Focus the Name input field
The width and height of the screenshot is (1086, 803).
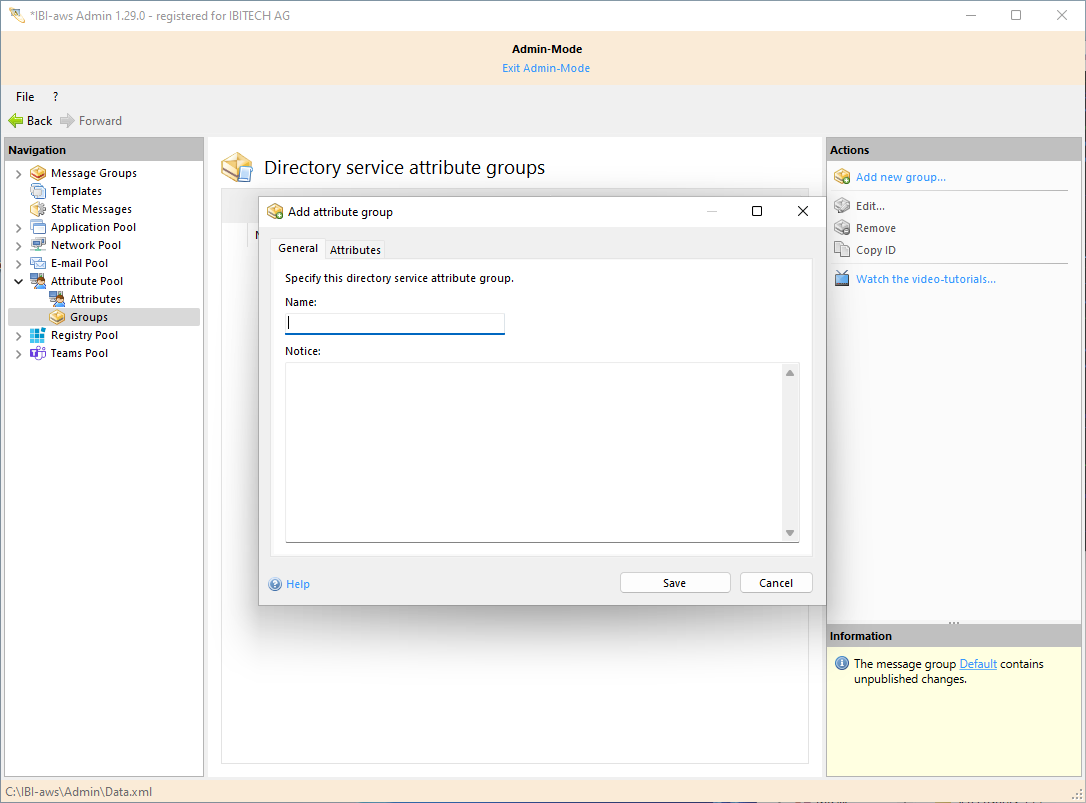(x=395, y=323)
